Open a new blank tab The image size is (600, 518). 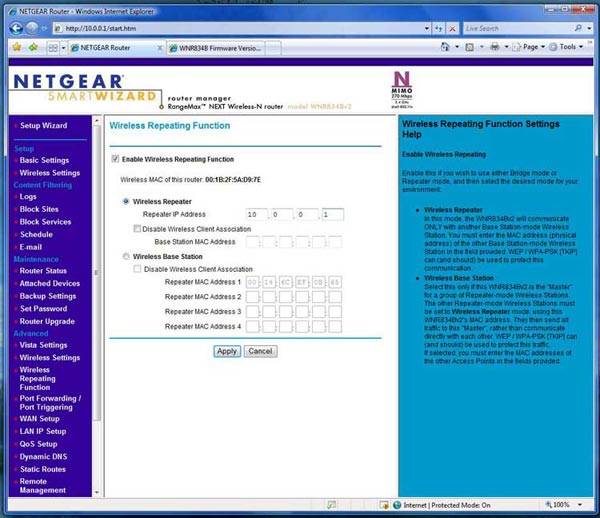(273, 48)
